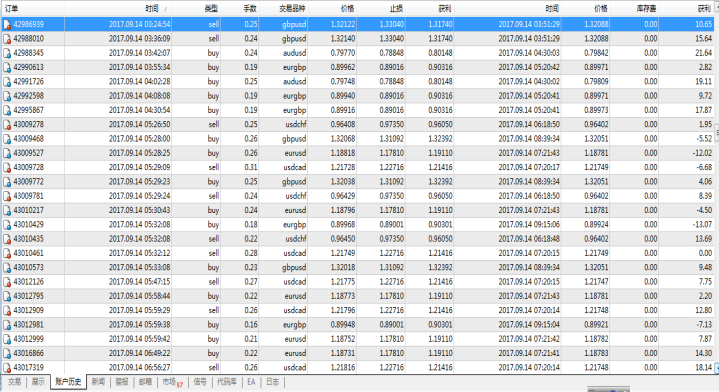
Task: Click open time 2017.09.14 03:42:07
Action: pyautogui.click(x=139, y=53)
